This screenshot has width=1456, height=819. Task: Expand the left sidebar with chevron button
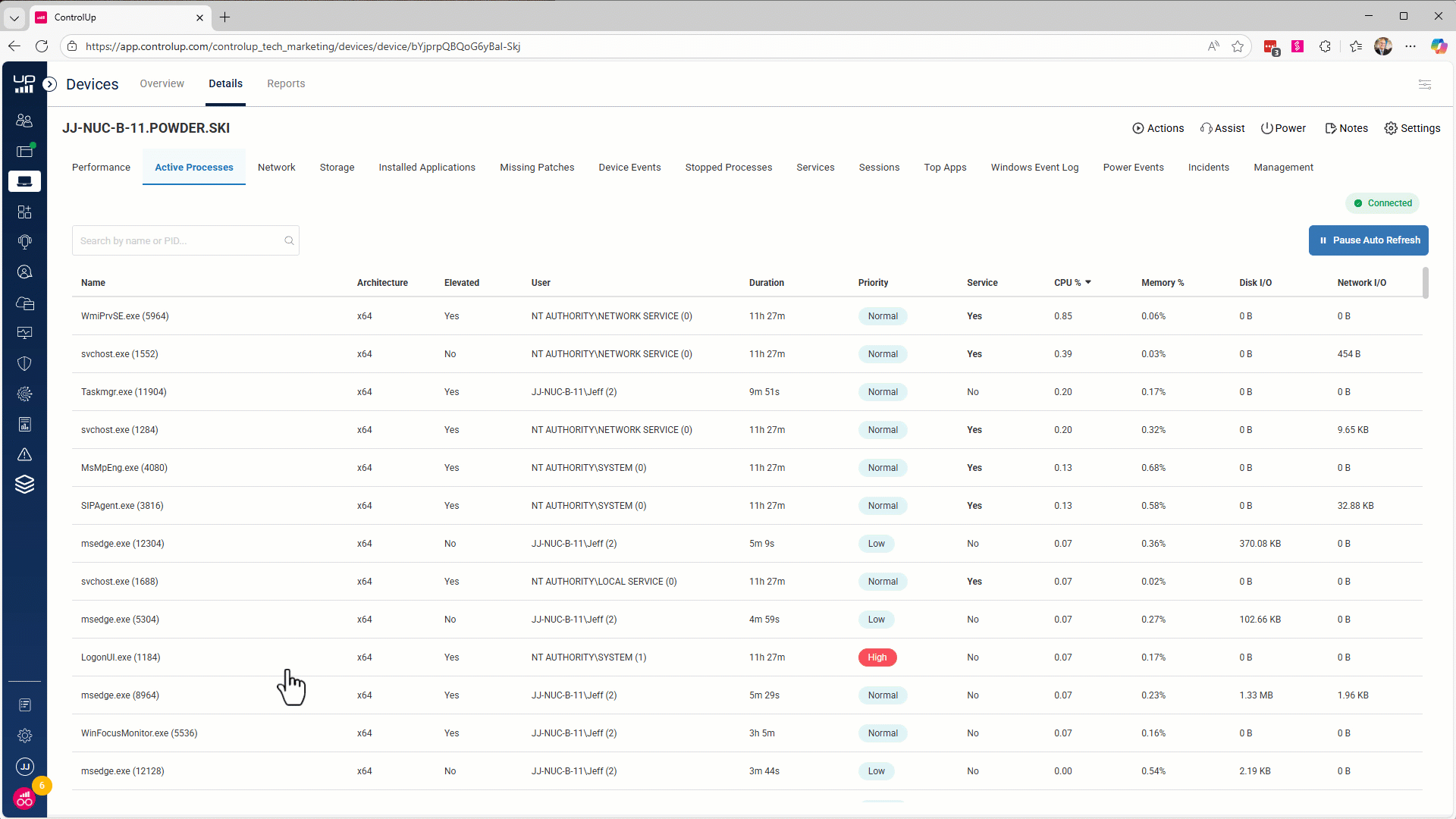tap(50, 84)
